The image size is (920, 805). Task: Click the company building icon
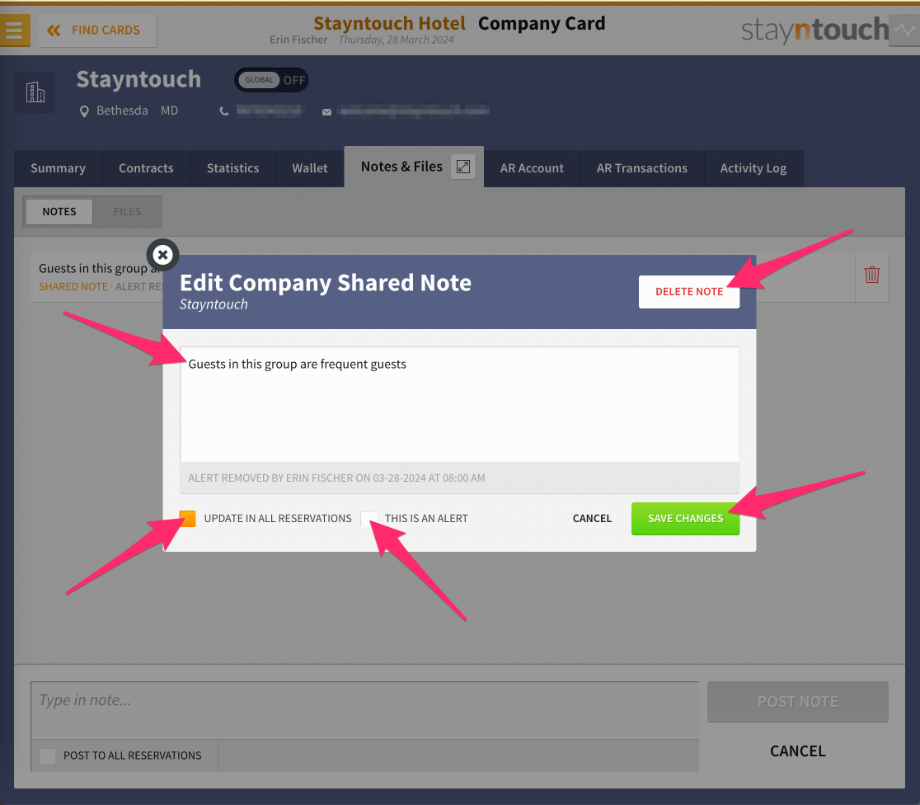point(35,92)
